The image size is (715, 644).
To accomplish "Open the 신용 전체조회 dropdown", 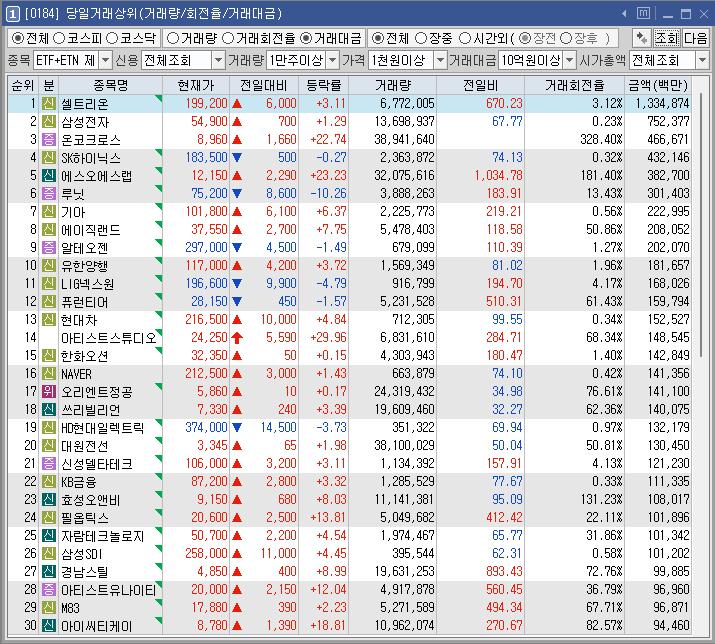I will click(218, 60).
